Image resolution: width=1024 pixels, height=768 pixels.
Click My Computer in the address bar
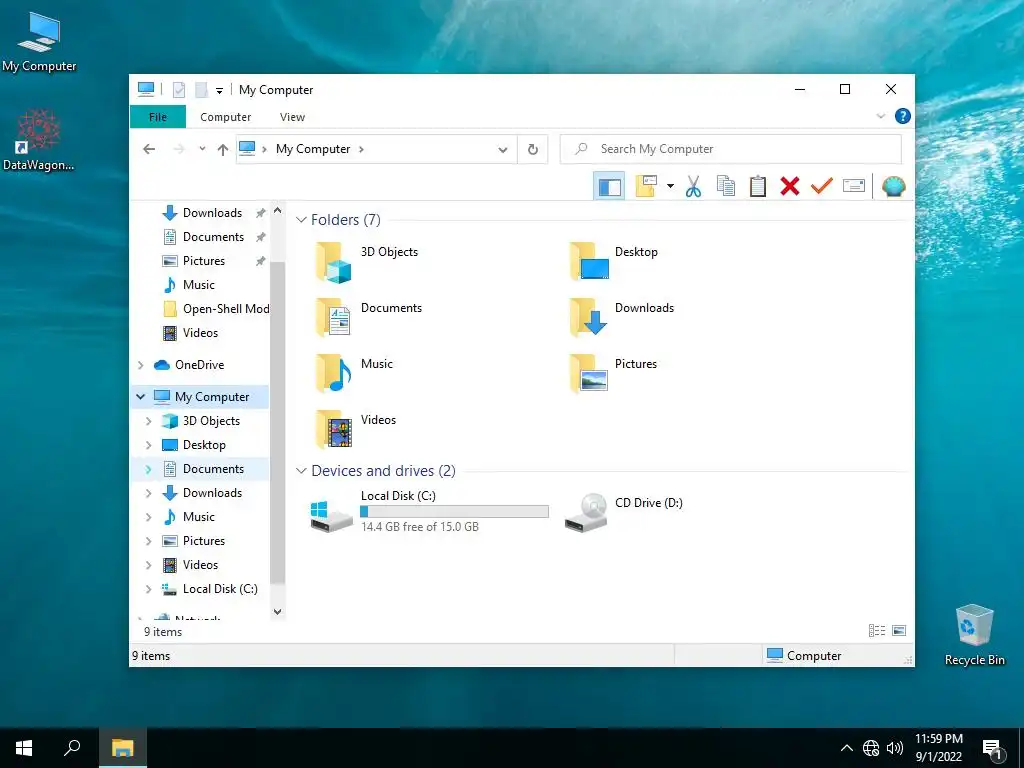coord(313,149)
